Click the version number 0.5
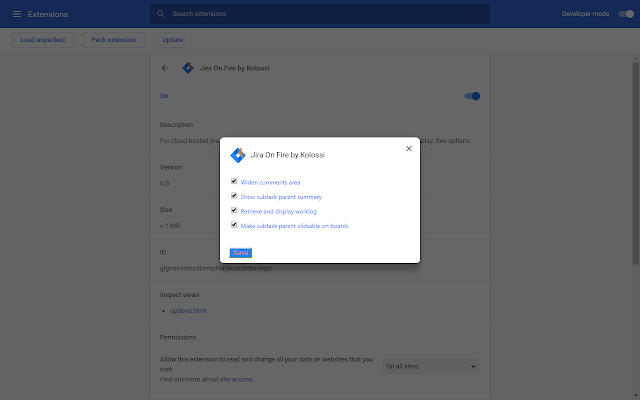This screenshot has width=640, height=400. click(x=164, y=183)
